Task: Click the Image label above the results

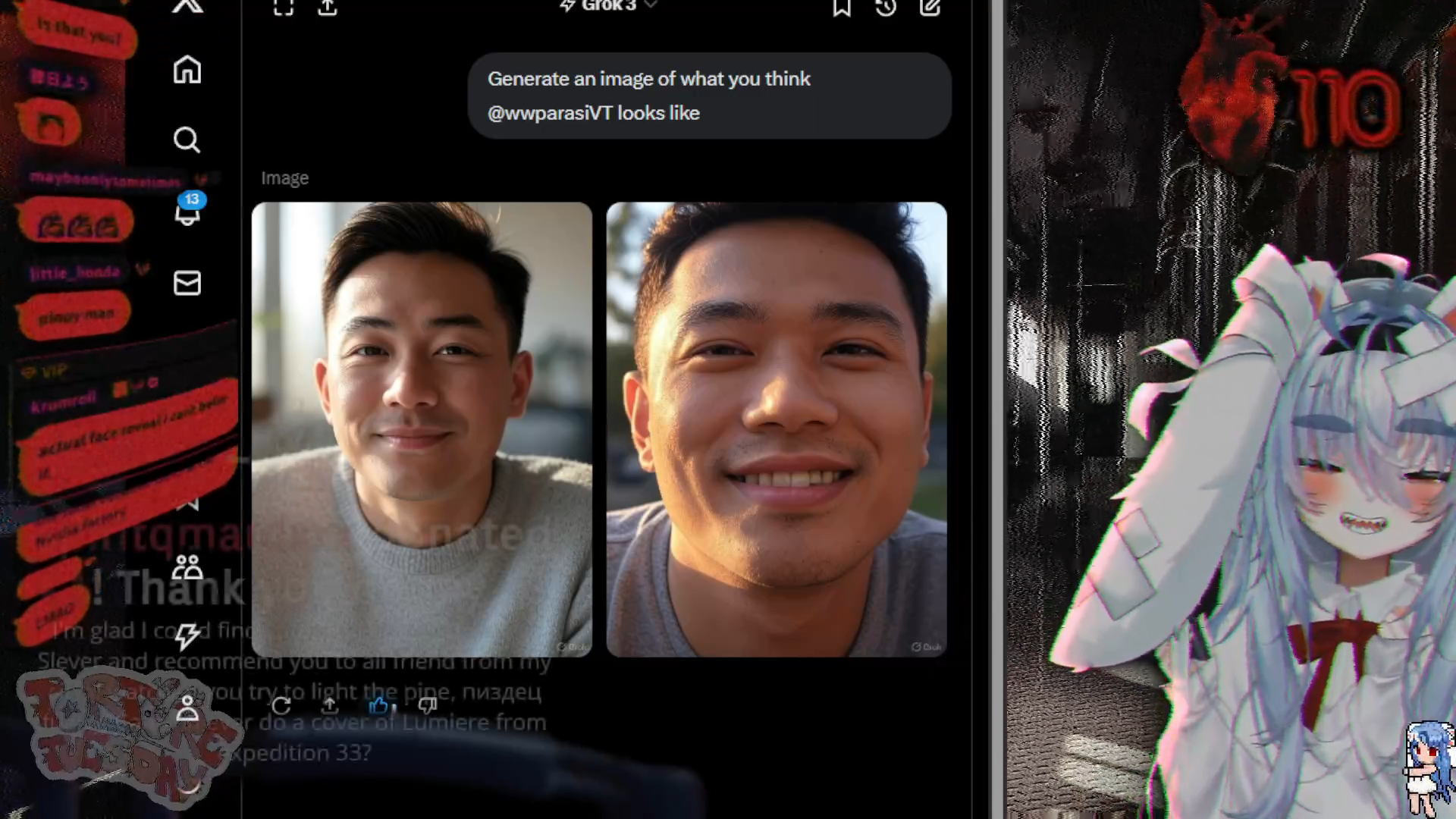Action: [x=285, y=178]
